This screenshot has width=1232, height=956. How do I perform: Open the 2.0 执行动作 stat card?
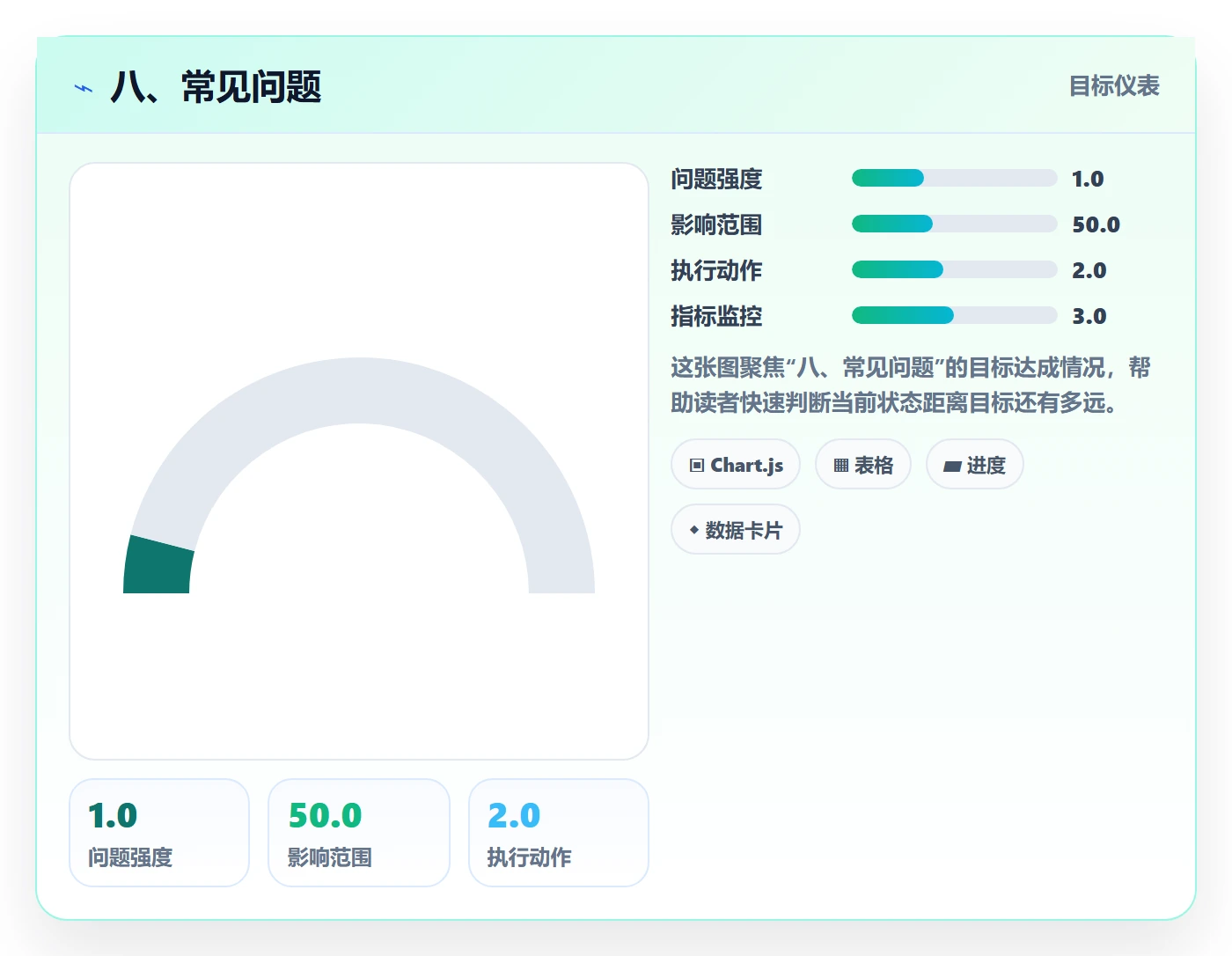coord(559,833)
